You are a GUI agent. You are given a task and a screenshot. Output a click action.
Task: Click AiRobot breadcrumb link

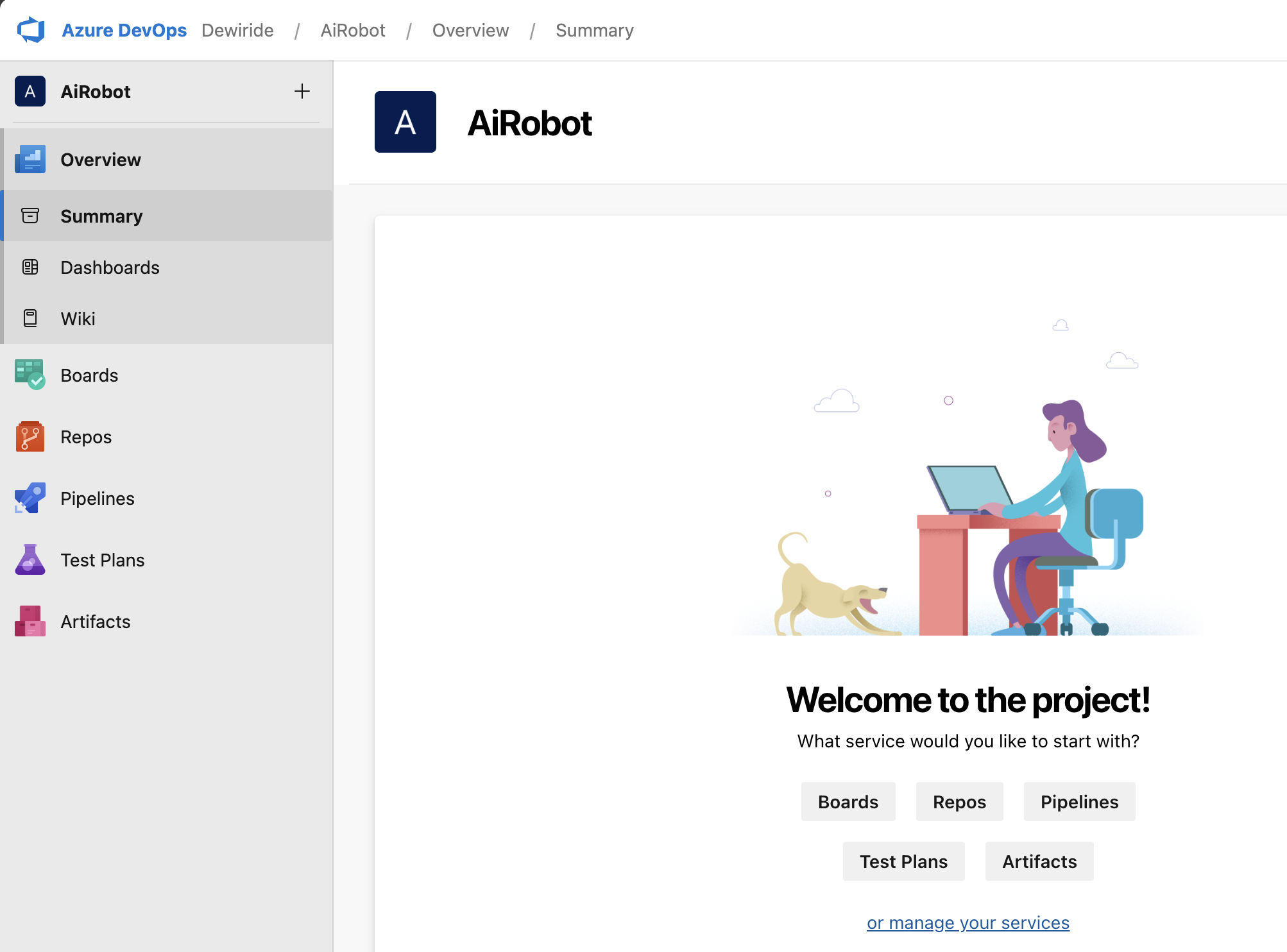pos(353,30)
